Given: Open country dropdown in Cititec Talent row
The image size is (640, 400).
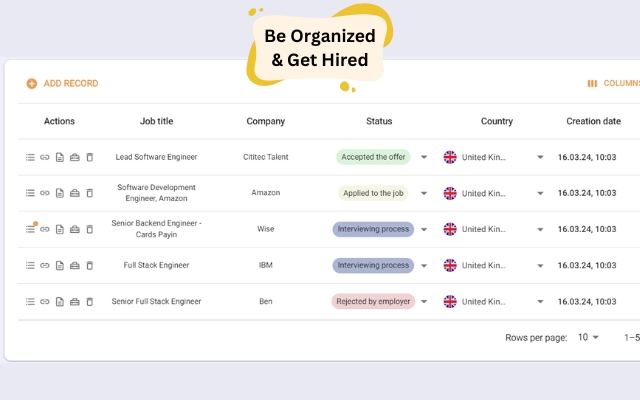Looking at the screenshot, I should tap(540, 157).
